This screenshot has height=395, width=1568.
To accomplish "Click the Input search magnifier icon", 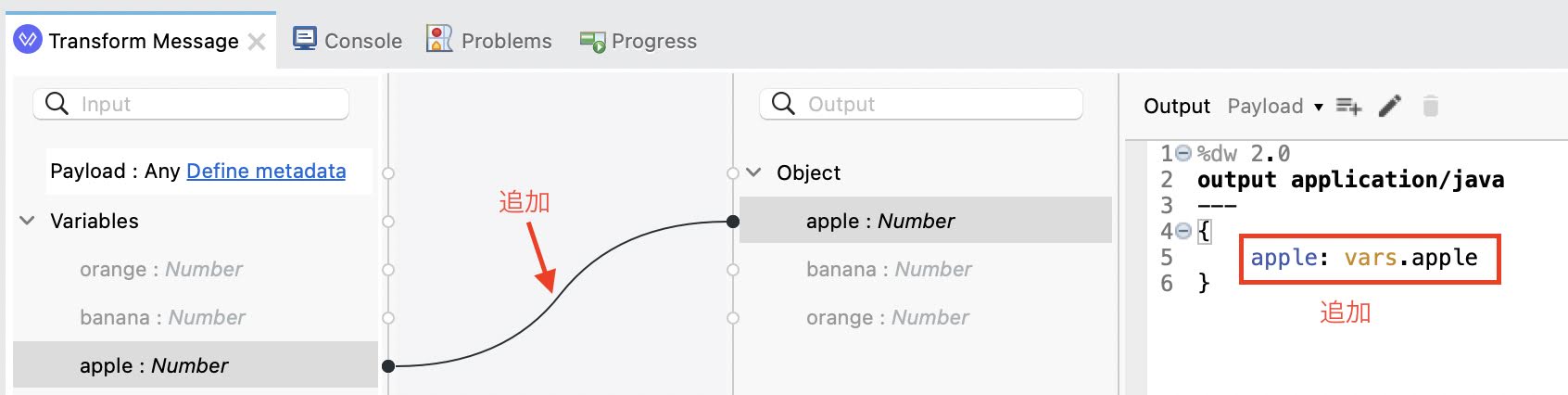I will tap(57, 104).
